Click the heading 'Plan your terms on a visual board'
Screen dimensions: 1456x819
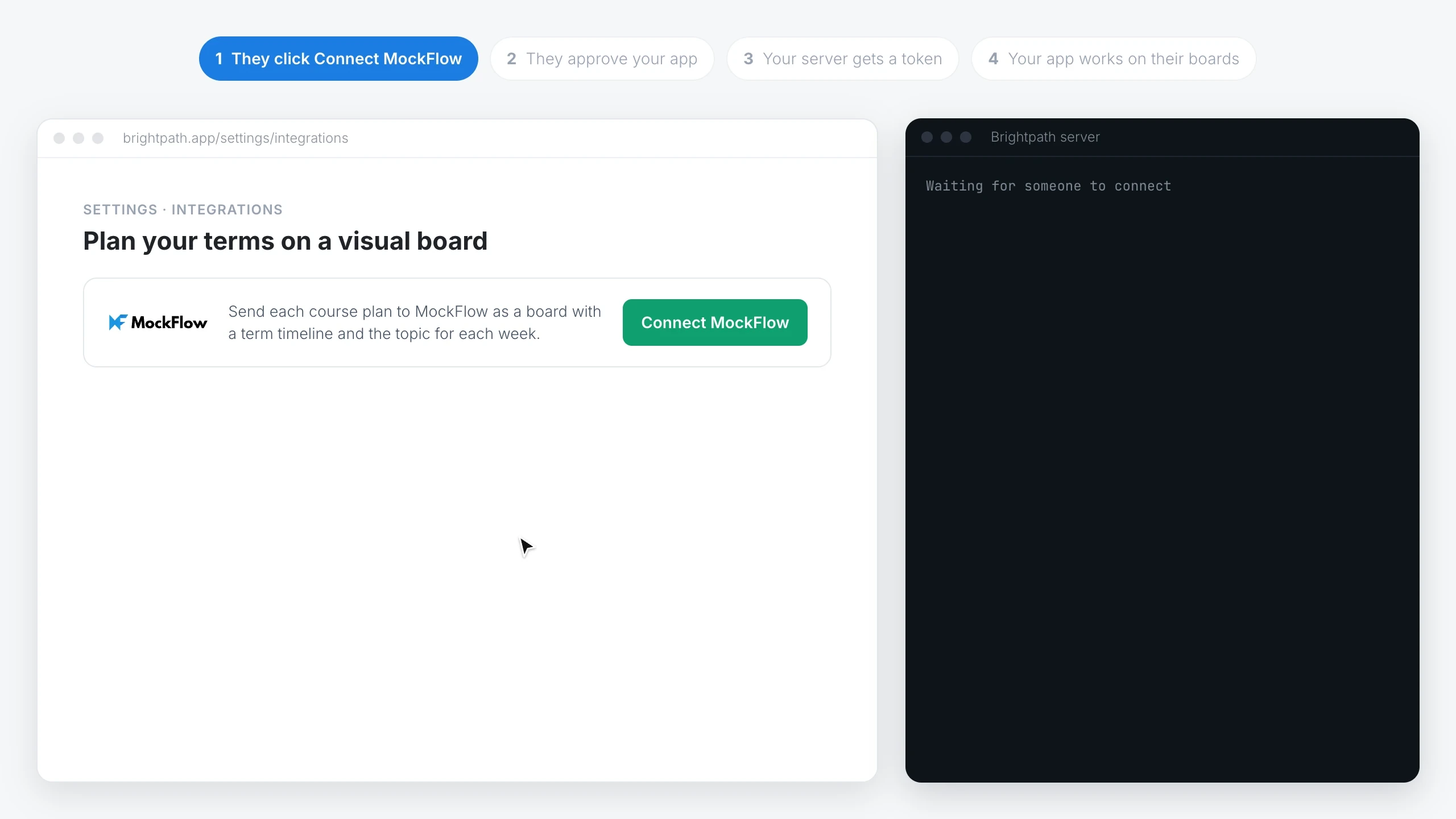pos(286,241)
